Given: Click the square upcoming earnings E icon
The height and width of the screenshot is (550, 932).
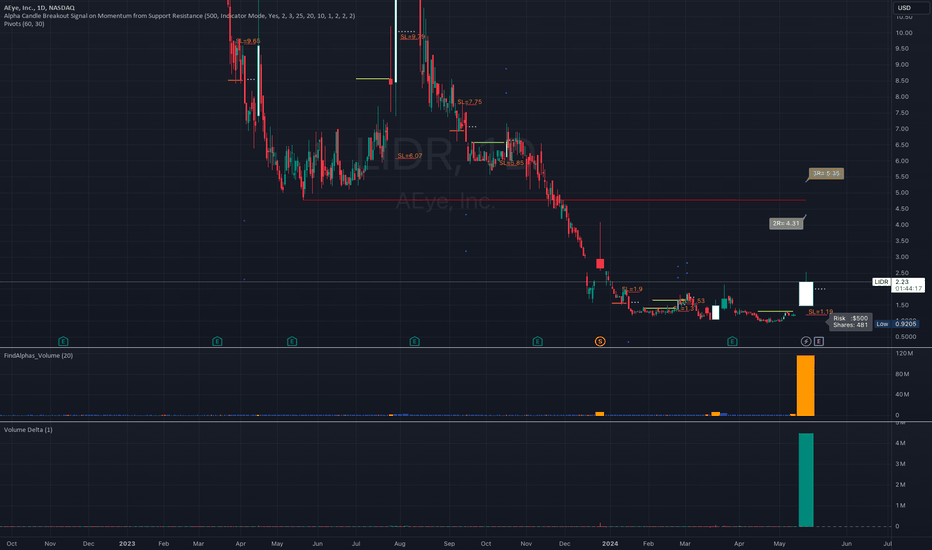Looking at the screenshot, I should tap(818, 341).
